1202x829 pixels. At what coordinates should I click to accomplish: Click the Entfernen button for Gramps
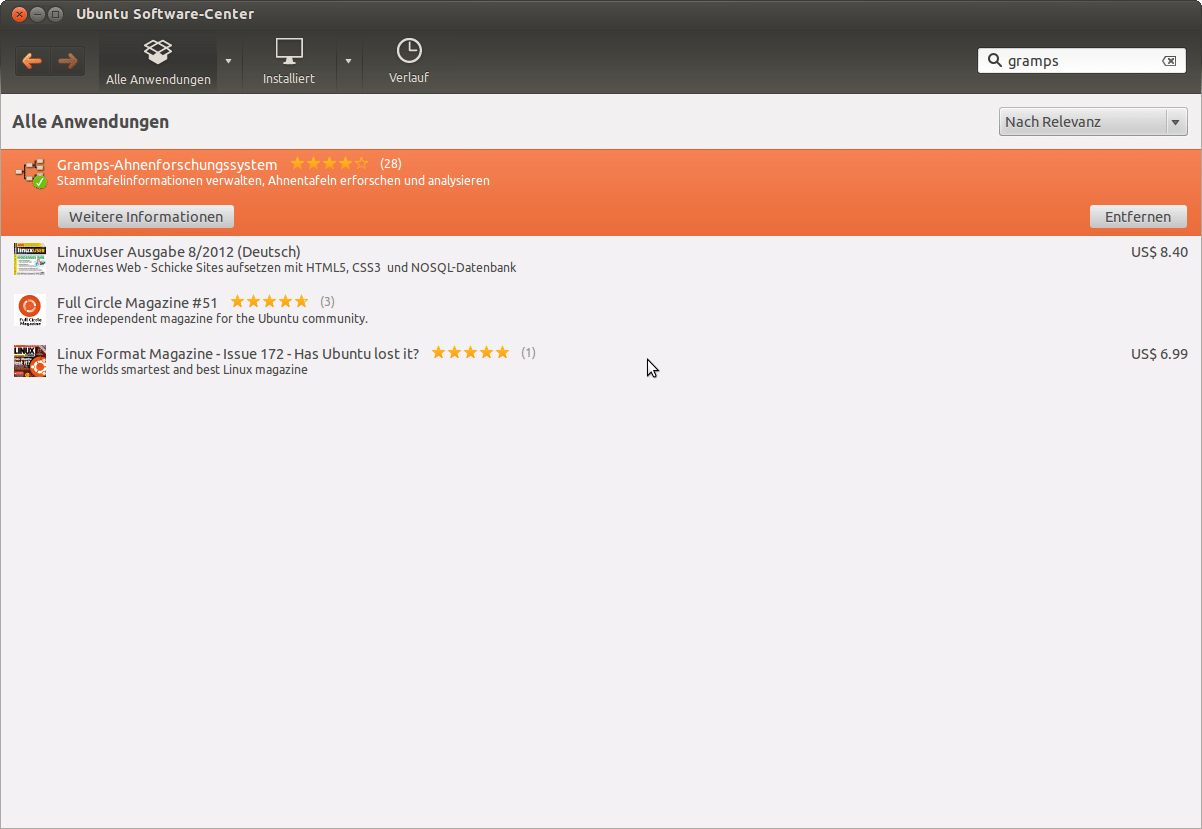tap(1138, 217)
